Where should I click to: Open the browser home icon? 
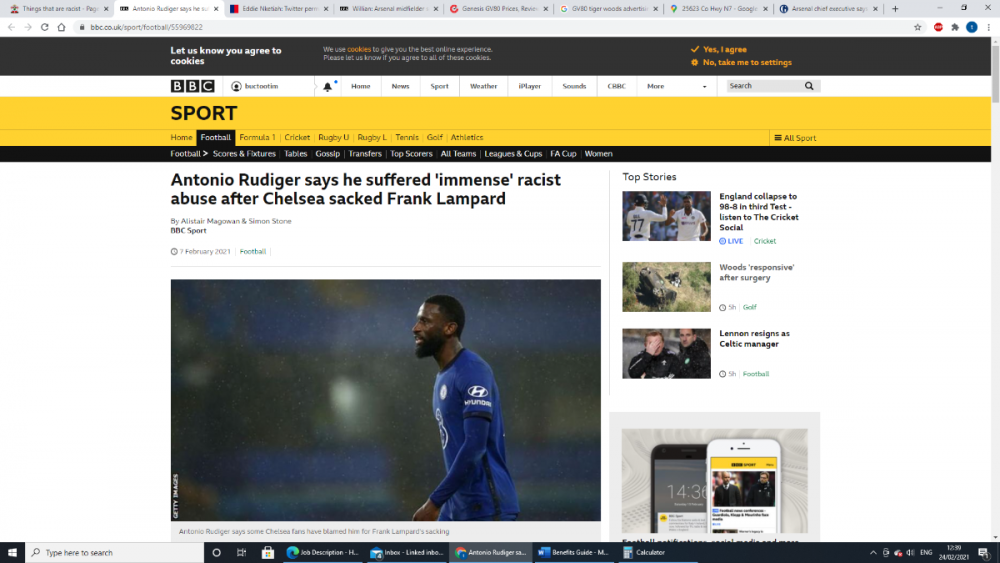(x=61, y=27)
